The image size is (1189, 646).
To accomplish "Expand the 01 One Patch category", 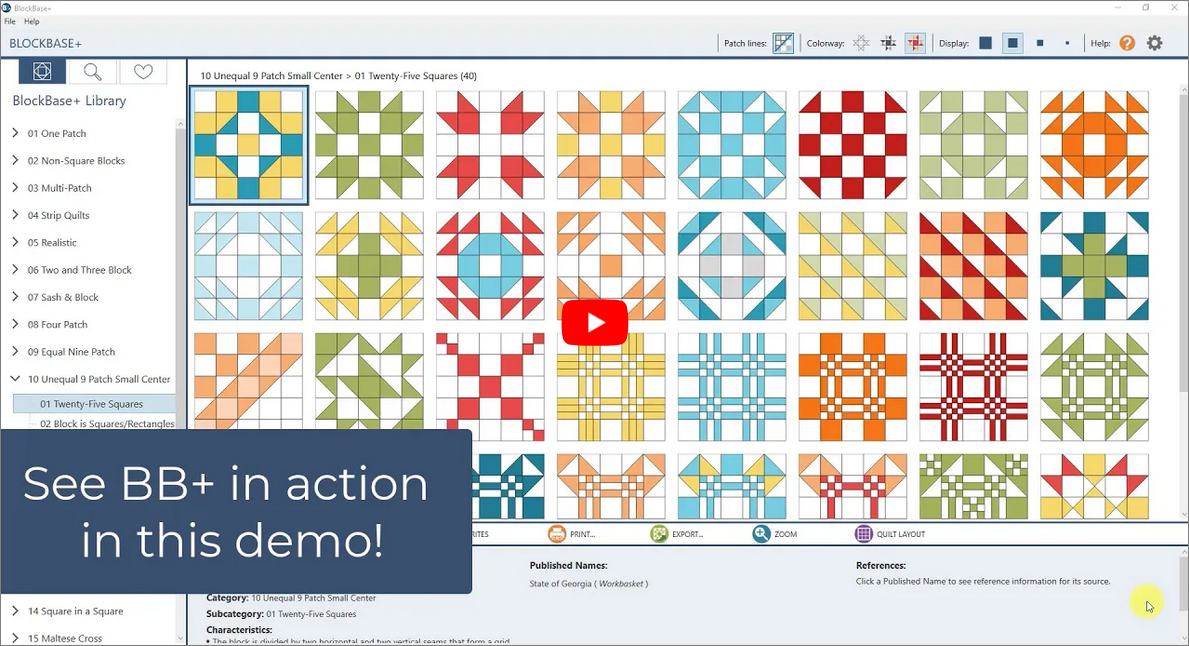I will coord(15,133).
